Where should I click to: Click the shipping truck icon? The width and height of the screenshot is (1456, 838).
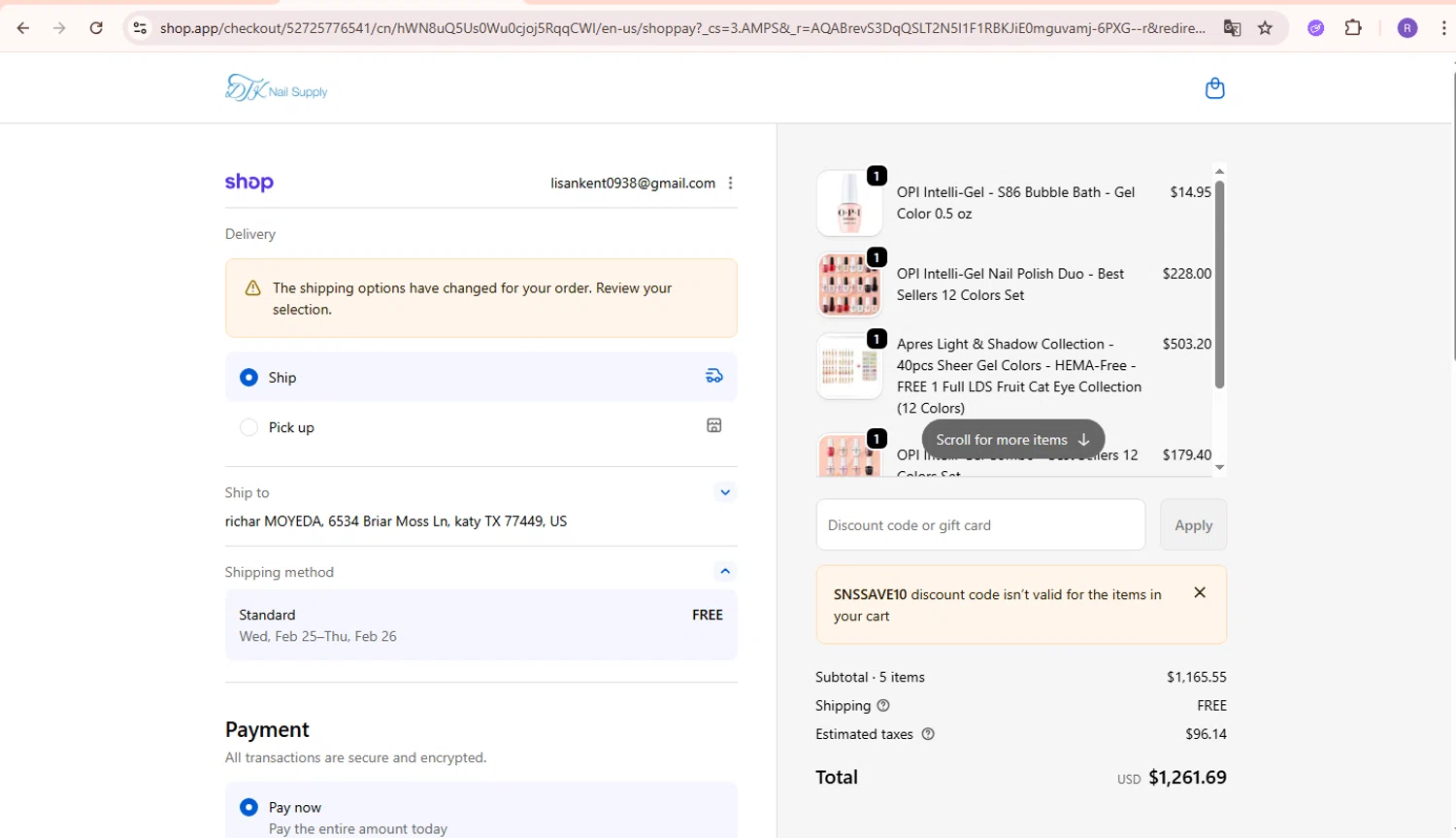(x=713, y=376)
